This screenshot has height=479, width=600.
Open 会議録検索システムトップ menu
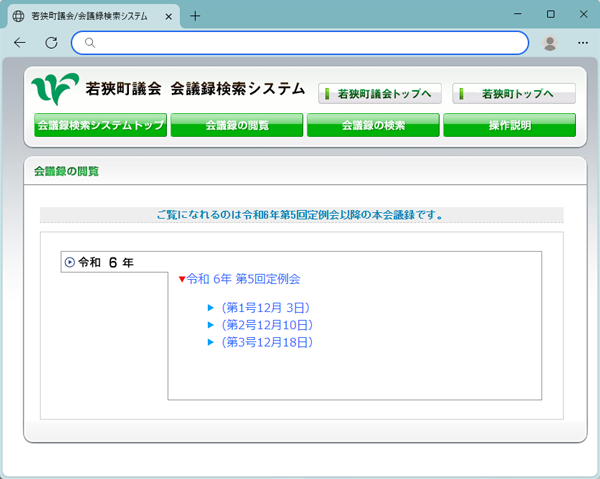(101, 125)
